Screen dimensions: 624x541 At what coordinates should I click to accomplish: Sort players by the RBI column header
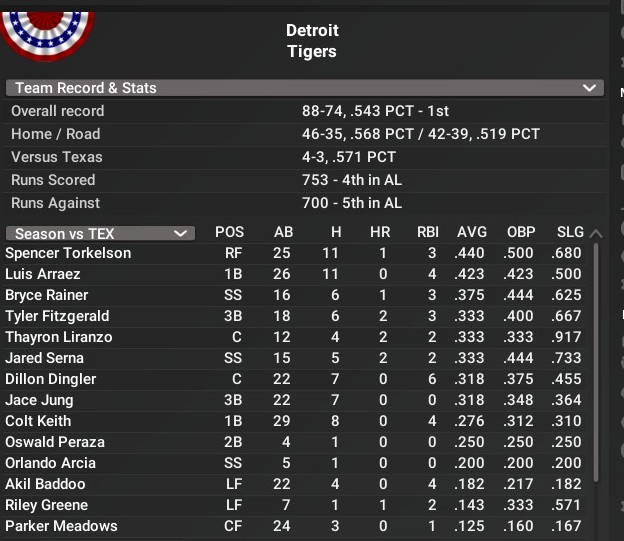428,232
